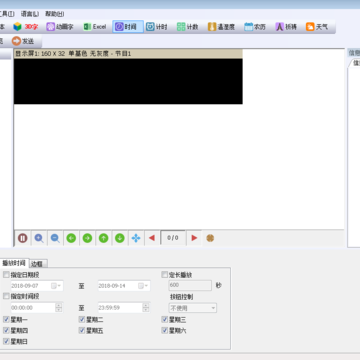Go to next page with red arrow

(194, 238)
